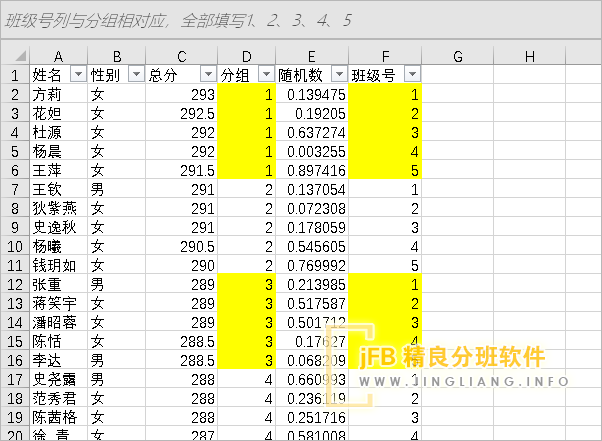Select row 7 header

[15, 189]
